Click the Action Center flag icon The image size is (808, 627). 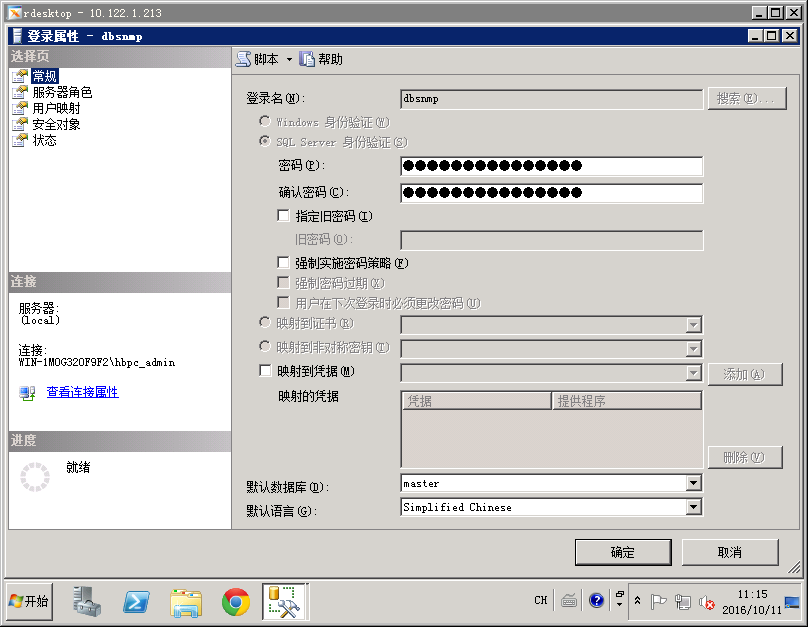(x=658, y=601)
